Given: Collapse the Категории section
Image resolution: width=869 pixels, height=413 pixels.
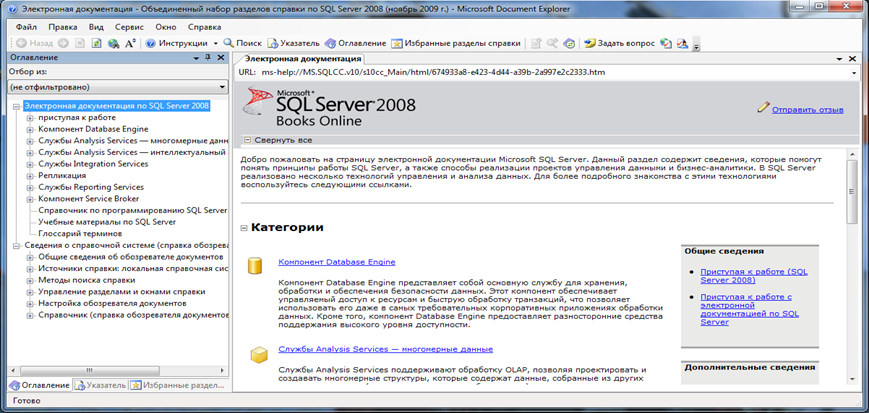Looking at the screenshot, I should click(x=244, y=228).
